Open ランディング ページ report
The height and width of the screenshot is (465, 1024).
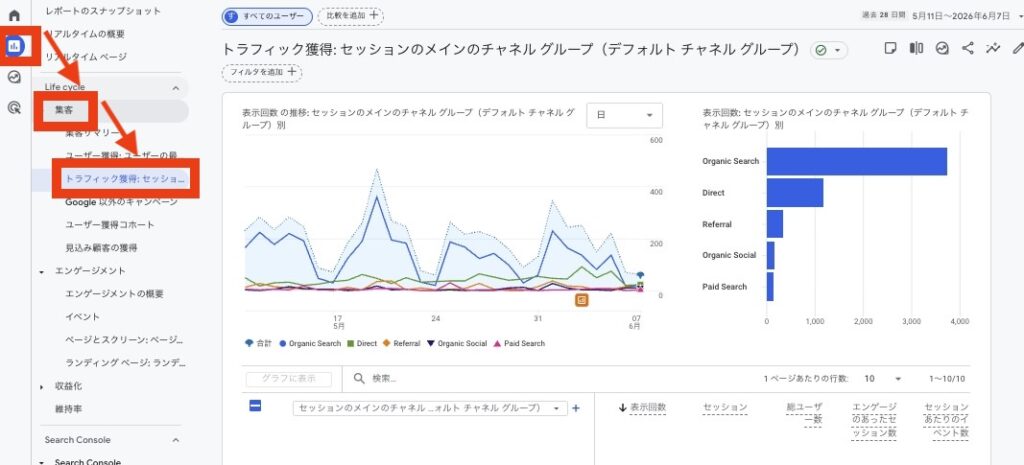tap(125, 362)
